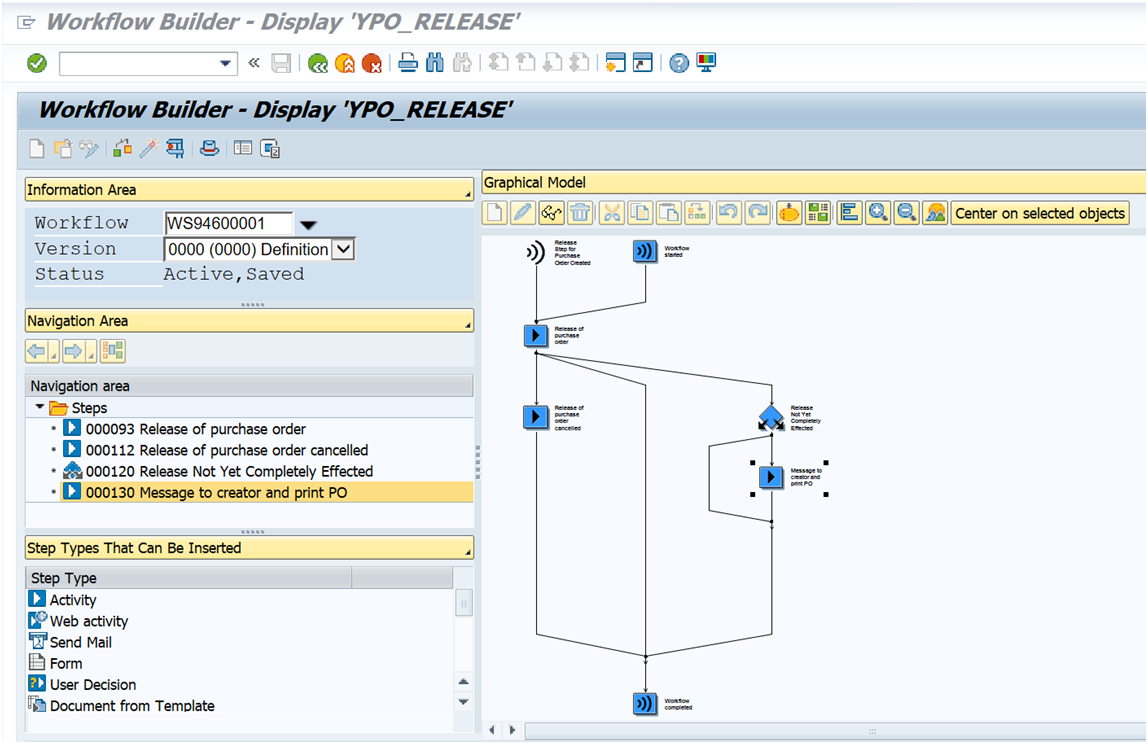Image resolution: width=1148 pixels, height=744 pixels.
Task: Collapse the Information Area panel
Action: [466, 188]
